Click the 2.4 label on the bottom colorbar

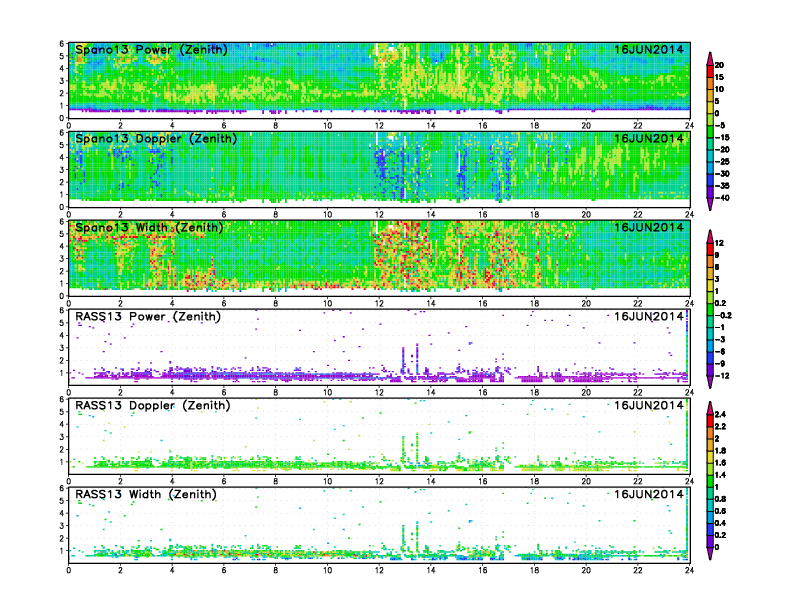tap(720, 415)
